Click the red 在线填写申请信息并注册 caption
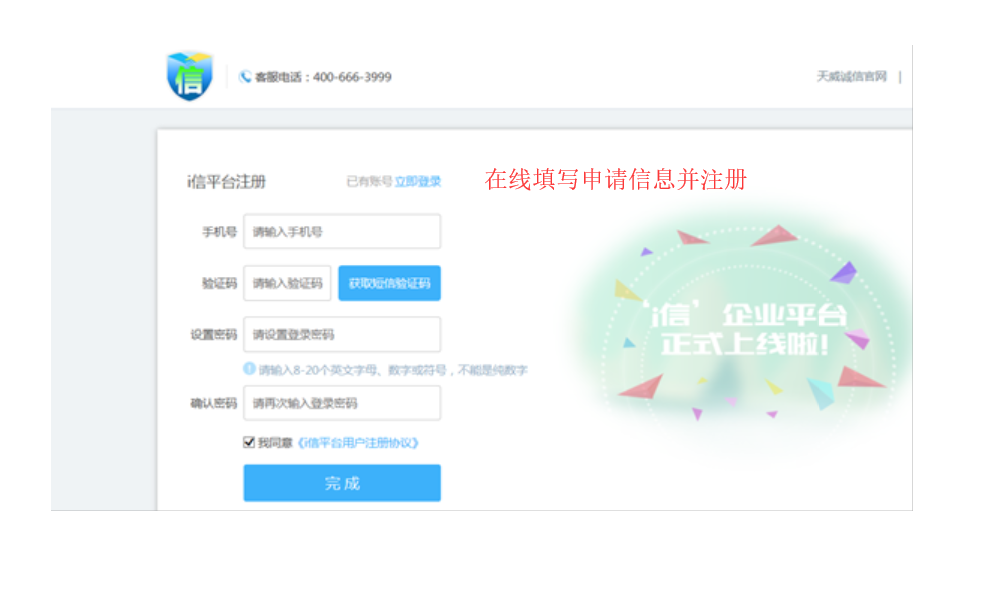This screenshot has width=1001, height=595. point(616,180)
